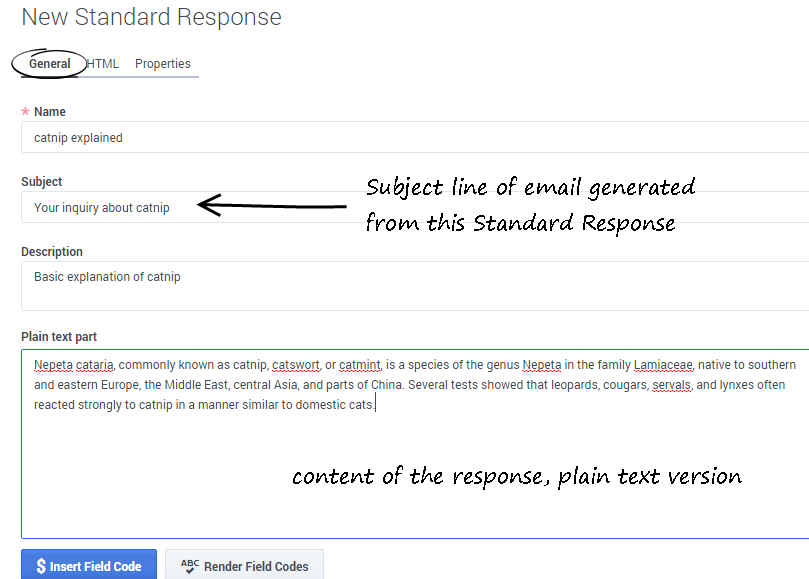Click the "Plain text part" label

[59, 337]
